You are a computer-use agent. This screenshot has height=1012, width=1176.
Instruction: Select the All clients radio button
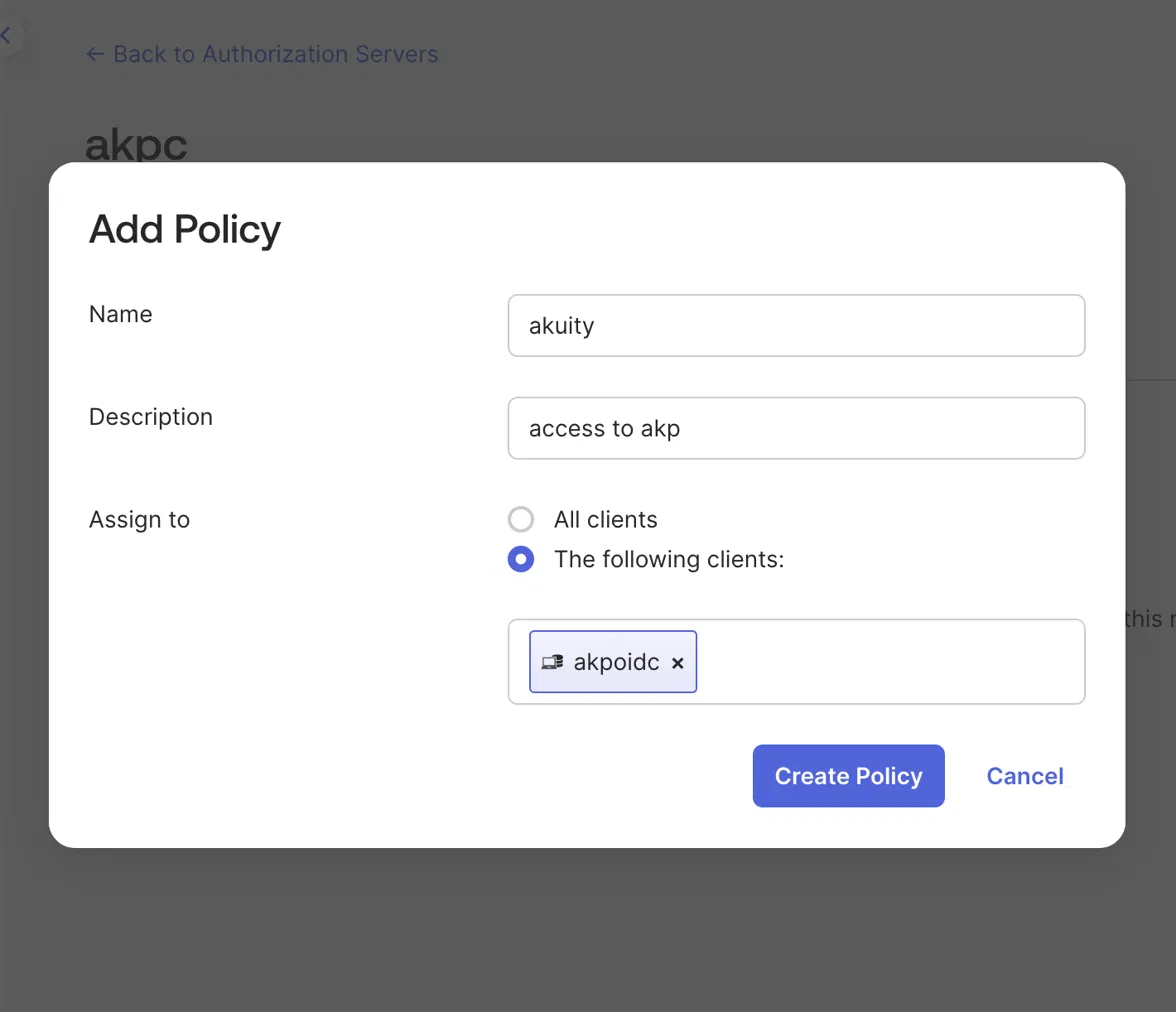pyautogui.click(x=520, y=519)
